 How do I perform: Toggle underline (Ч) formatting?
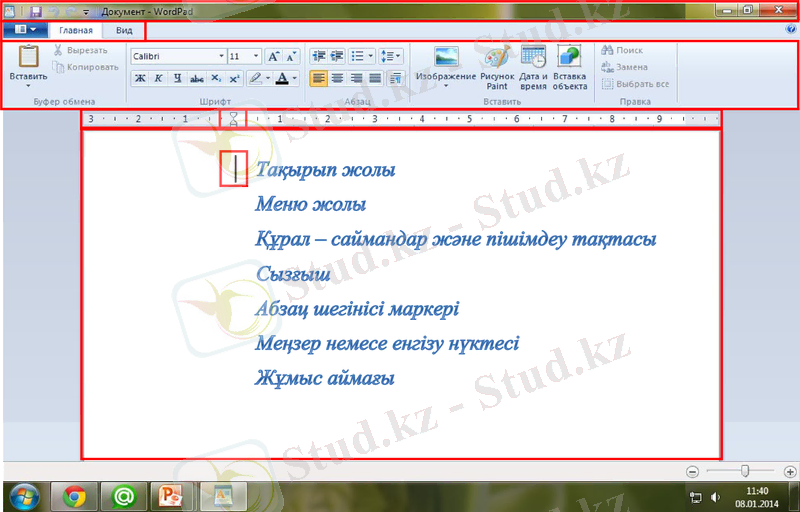coord(178,78)
